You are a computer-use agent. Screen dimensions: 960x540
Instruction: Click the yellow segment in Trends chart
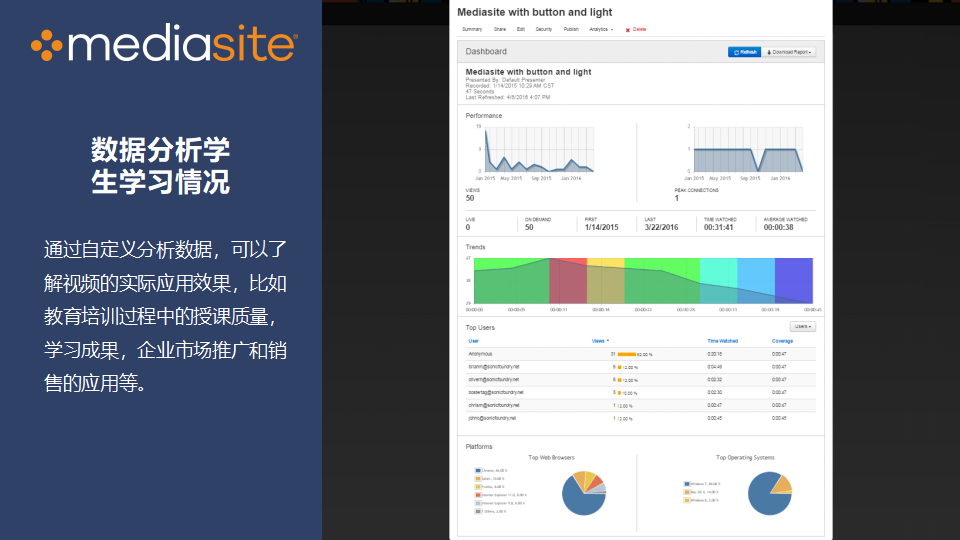[606, 280]
